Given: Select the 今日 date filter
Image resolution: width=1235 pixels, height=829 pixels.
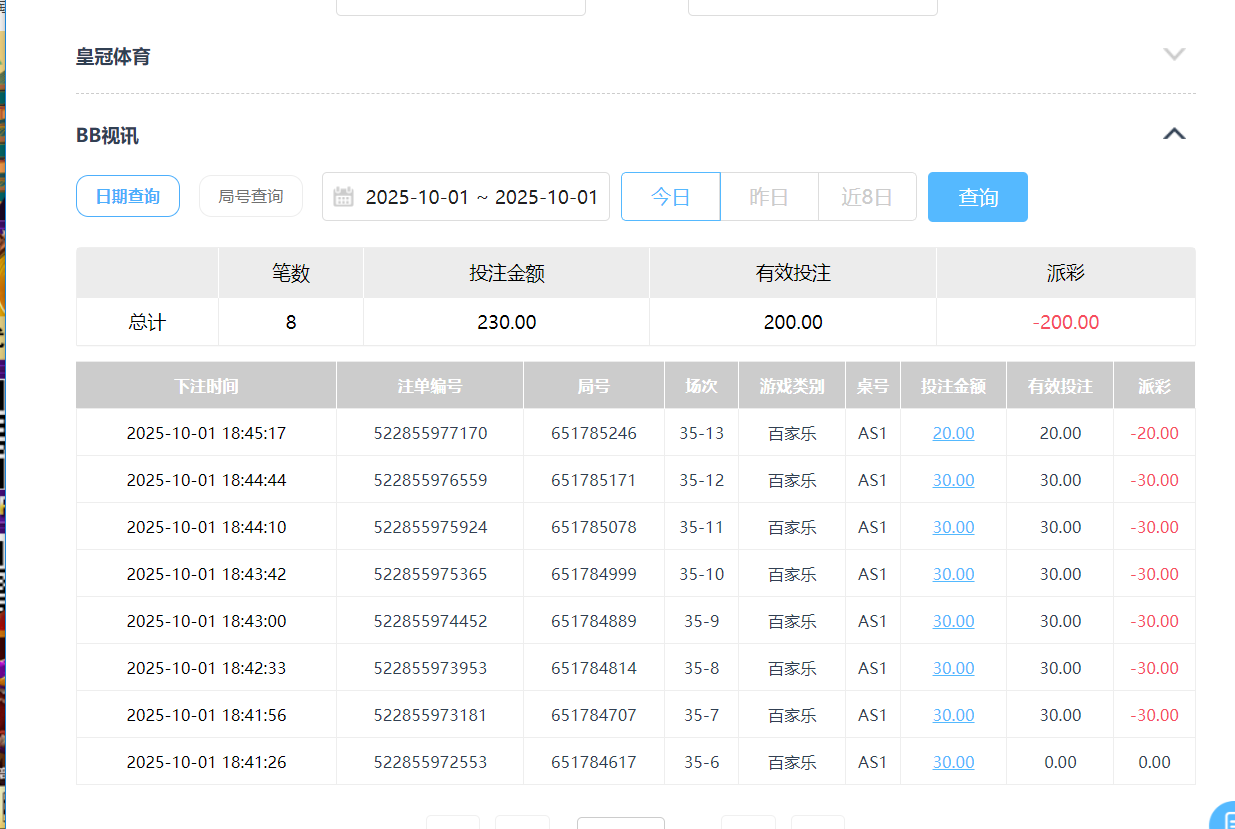Looking at the screenshot, I should click(x=670, y=196).
